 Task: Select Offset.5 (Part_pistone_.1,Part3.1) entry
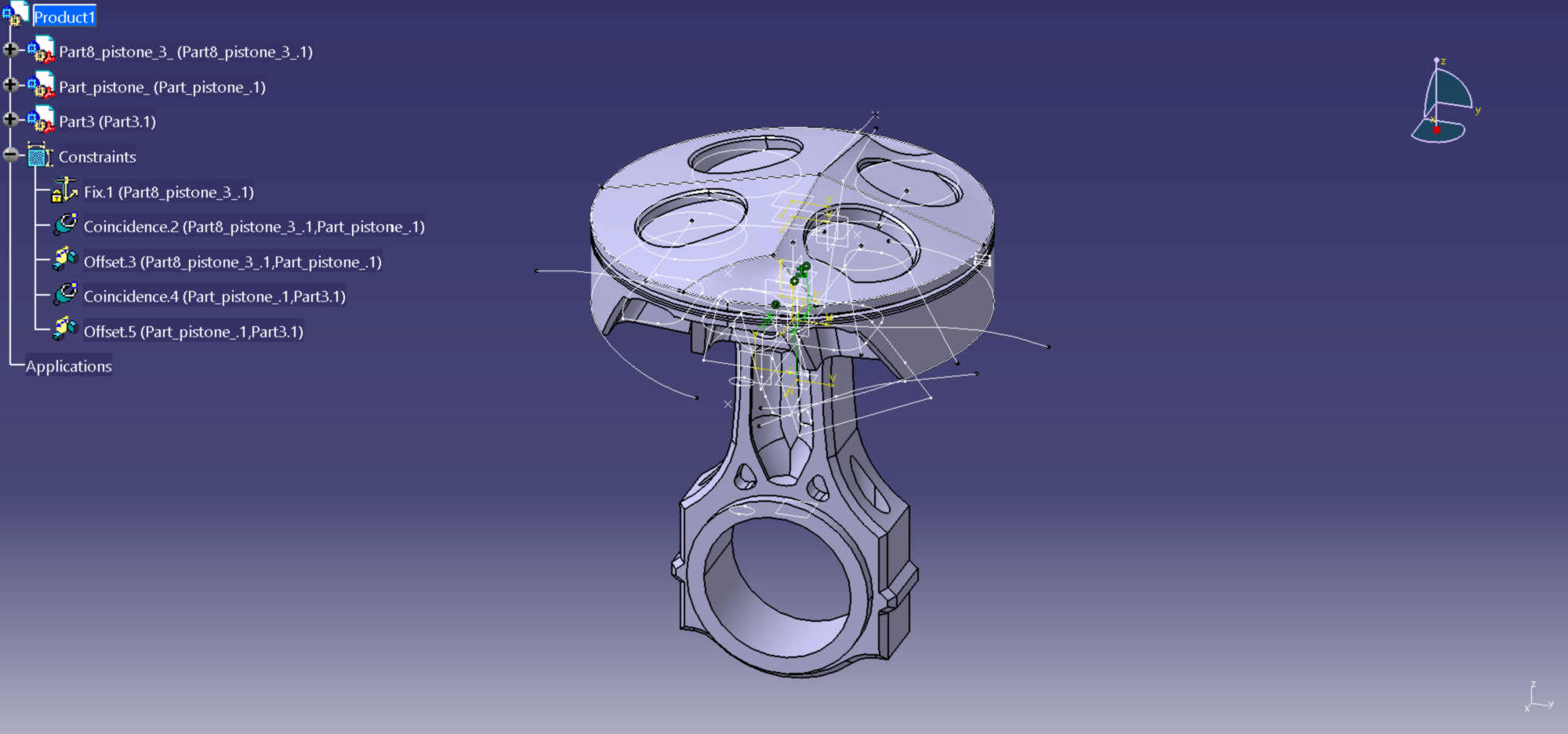coord(194,332)
